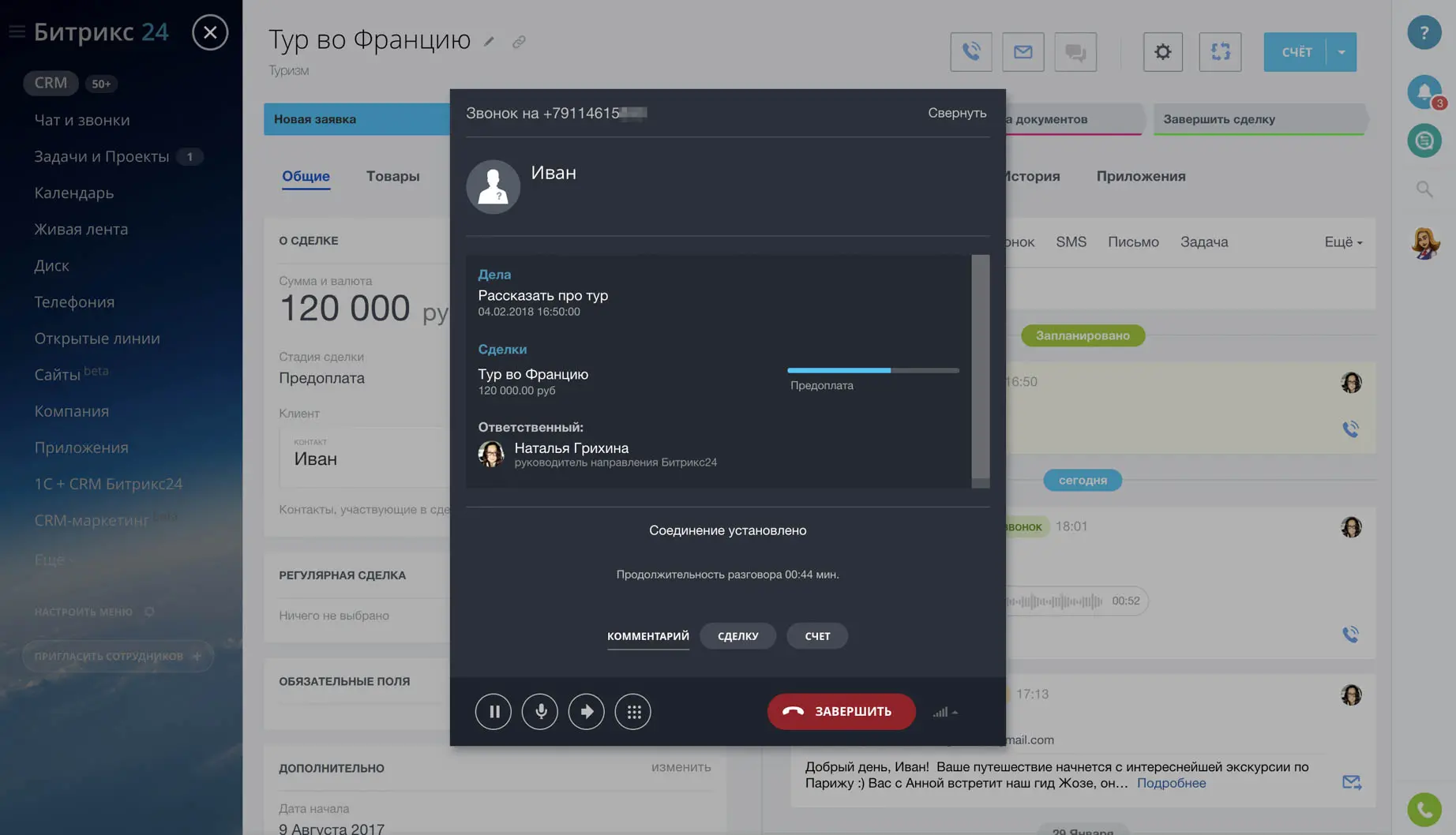
Task: Open CRM in the left sidebar
Action: pos(51,83)
